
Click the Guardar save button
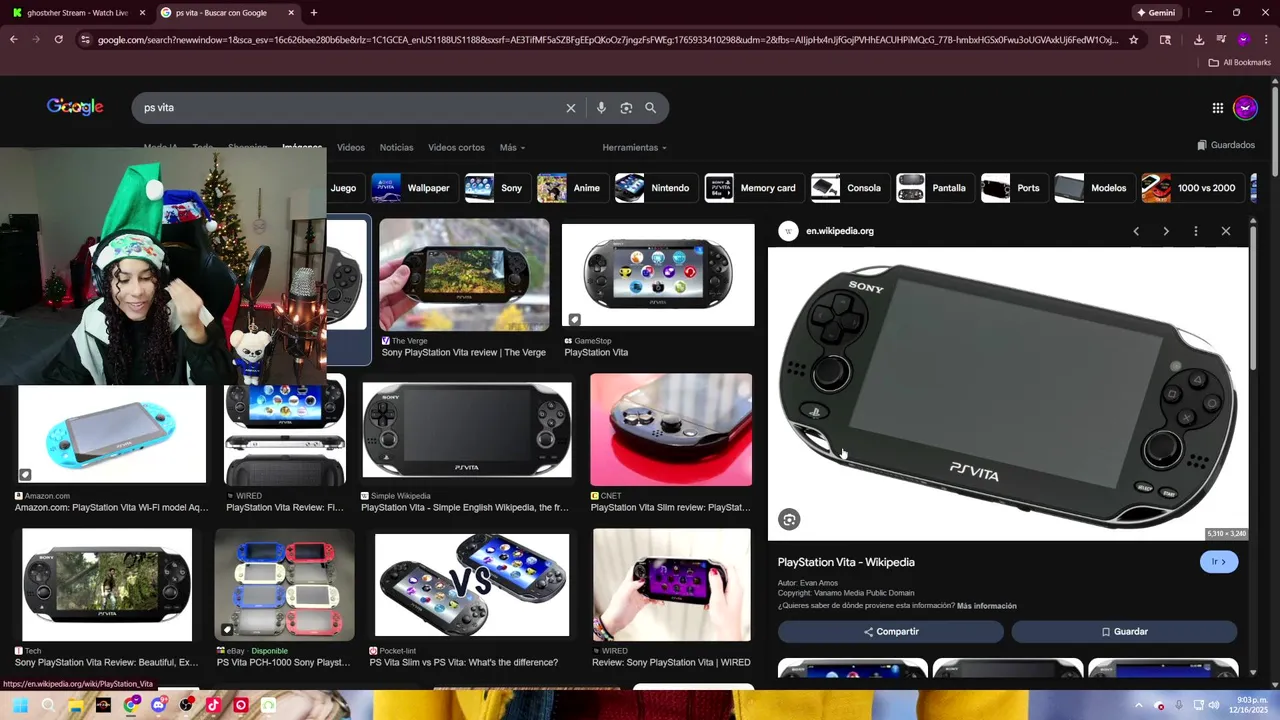1124,632
